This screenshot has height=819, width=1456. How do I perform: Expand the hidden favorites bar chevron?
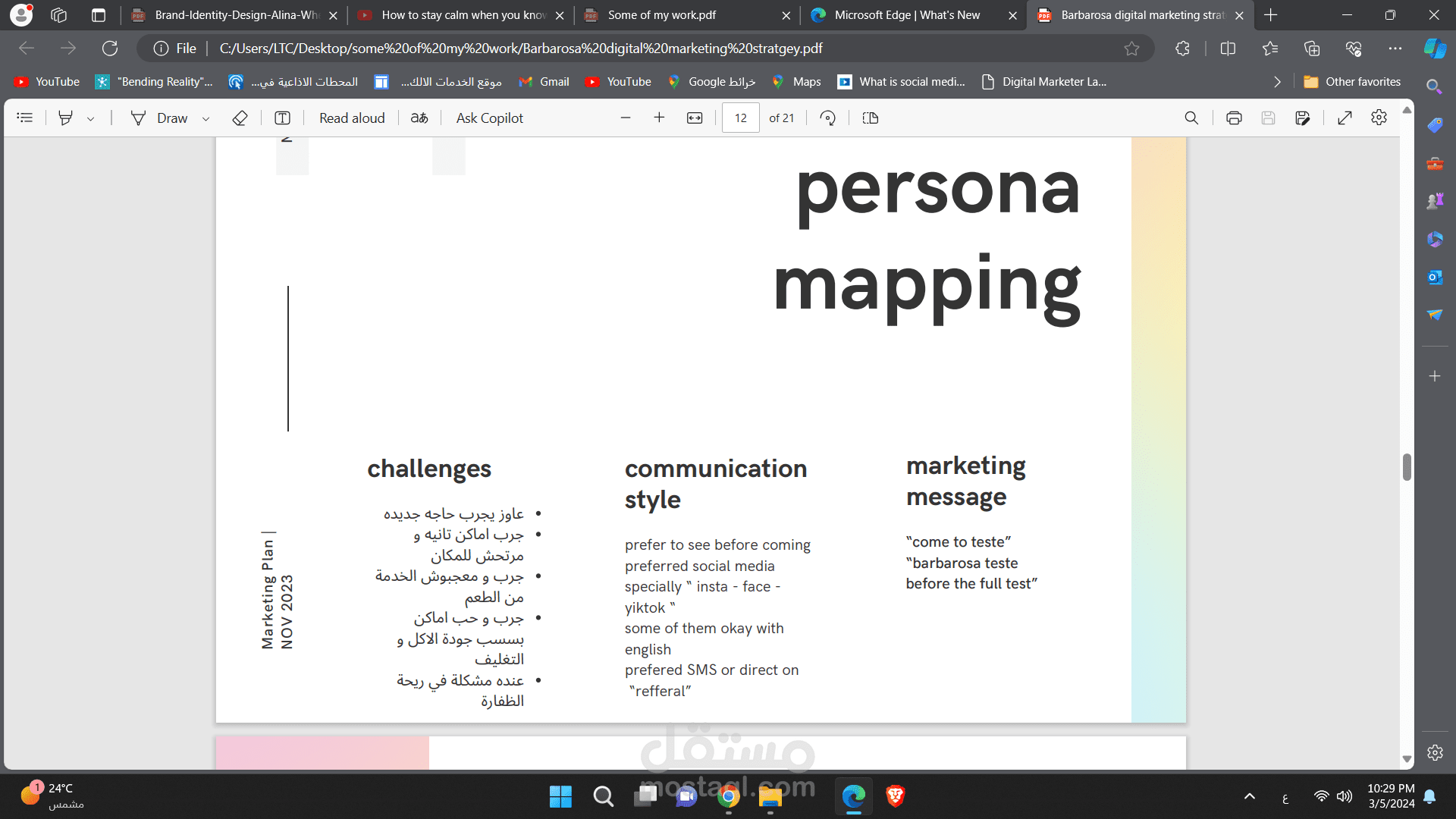[1277, 82]
